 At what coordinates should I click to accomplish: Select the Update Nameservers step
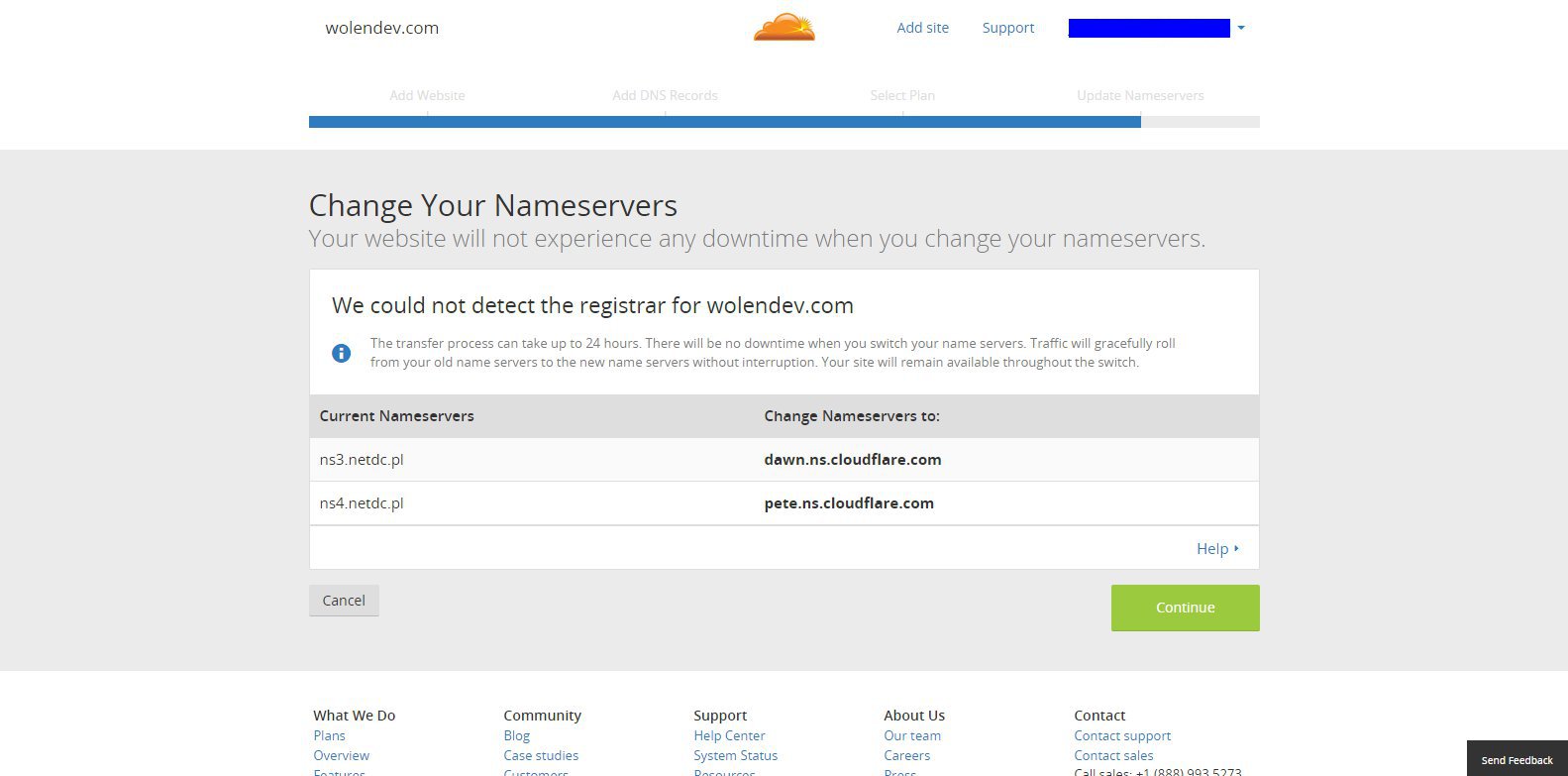tap(1140, 95)
